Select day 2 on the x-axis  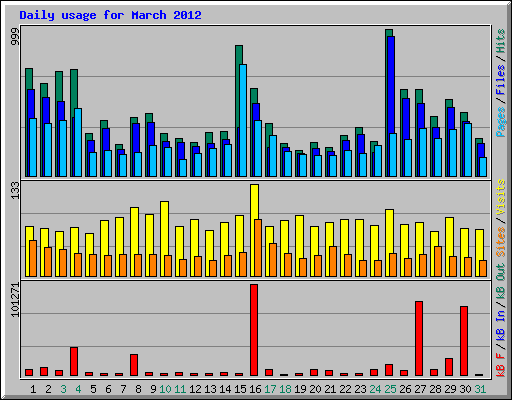pyautogui.click(x=48, y=389)
